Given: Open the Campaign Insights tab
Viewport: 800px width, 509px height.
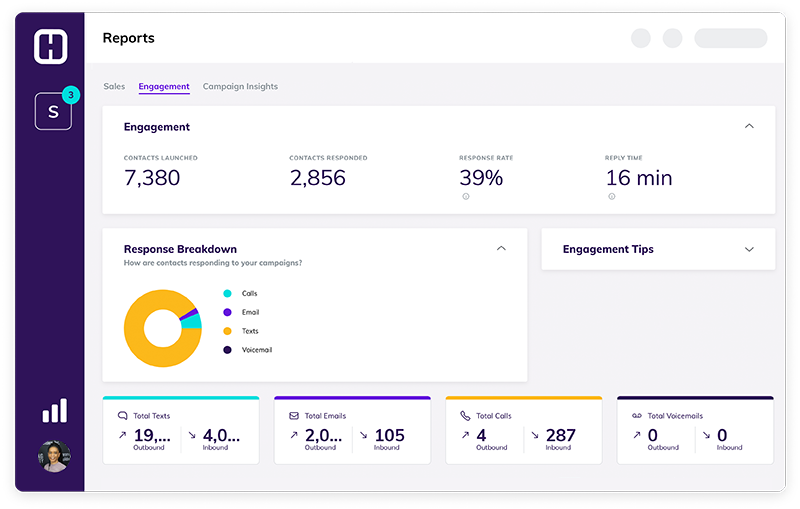Looking at the screenshot, I should (x=240, y=87).
